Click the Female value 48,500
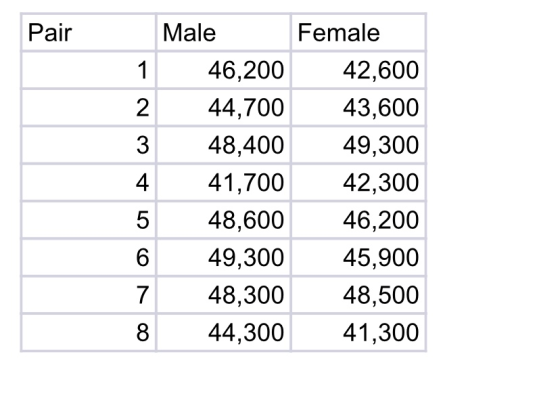This screenshot has width=560, height=417. click(x=359, y=295)
